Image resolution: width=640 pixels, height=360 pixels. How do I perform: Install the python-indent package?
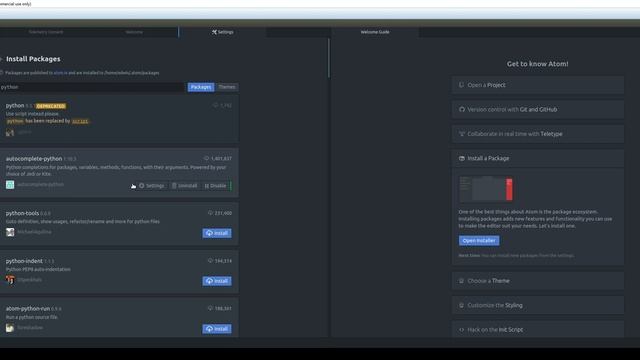coord(217,281)
